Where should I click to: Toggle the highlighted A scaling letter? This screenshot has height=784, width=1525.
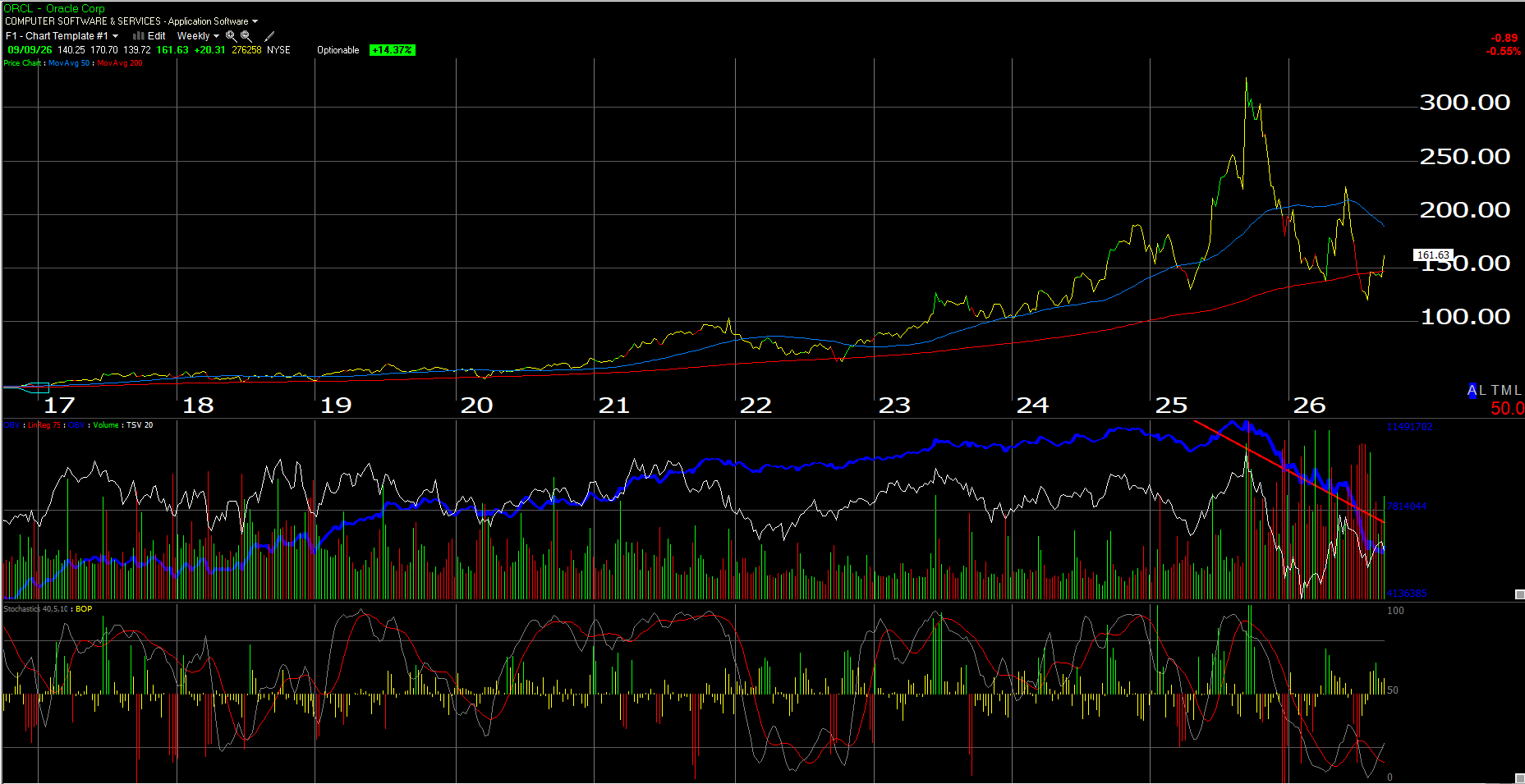pos(1472,391)
